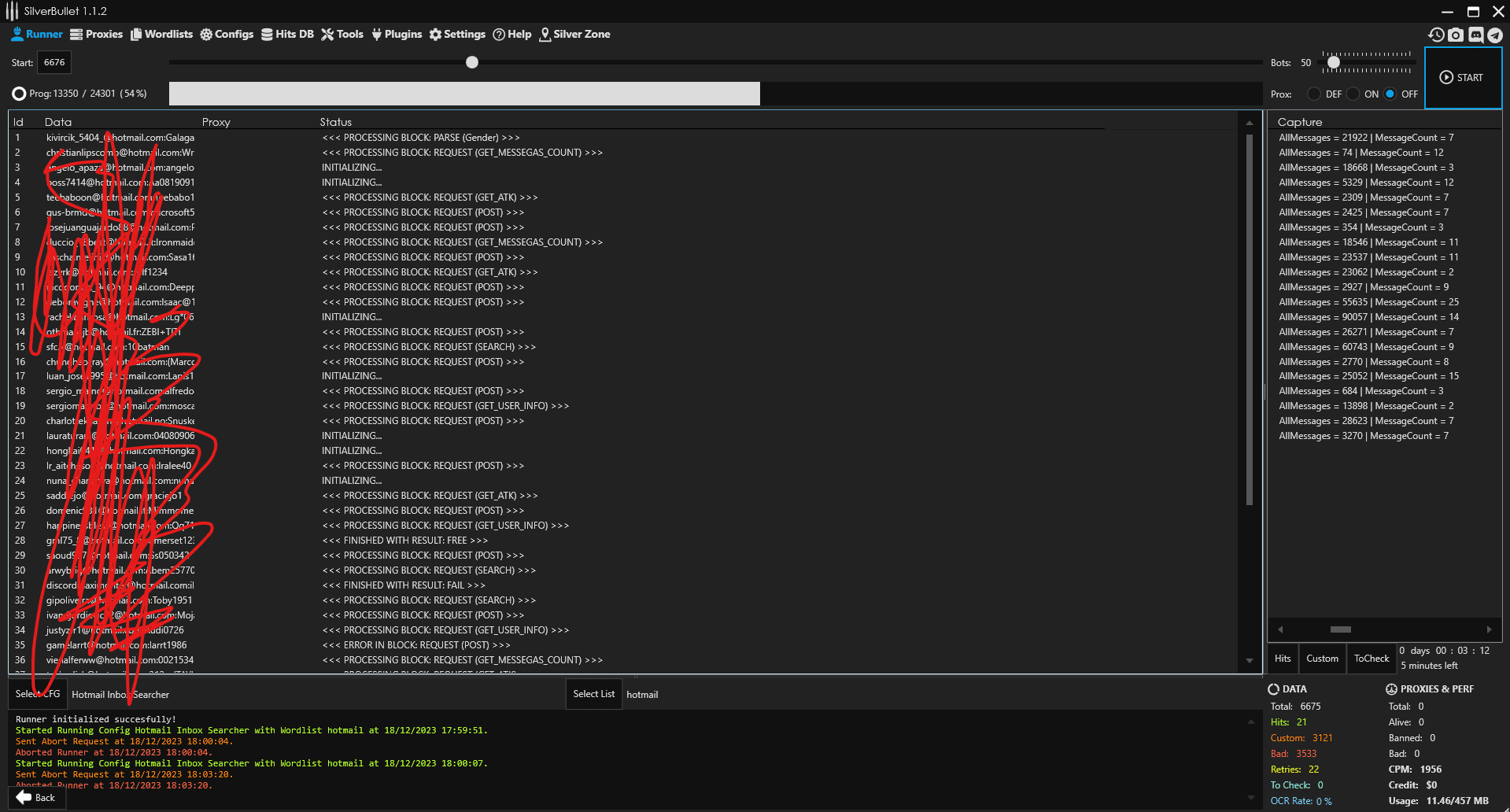This screenshot has width=1510, height=812.
Task: Click the camera screenshot icon
Action: tap(1456, 35)
